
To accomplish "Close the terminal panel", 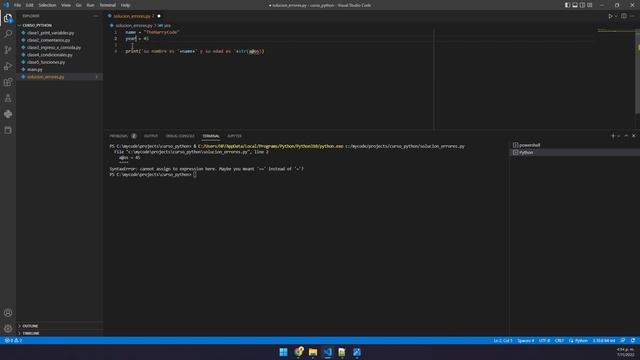I will (x=633, y=136).
